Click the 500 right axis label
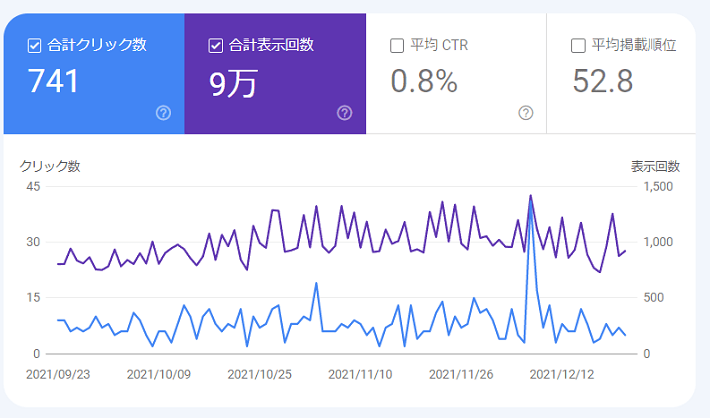710x418 pixels. tap(653, 298)
